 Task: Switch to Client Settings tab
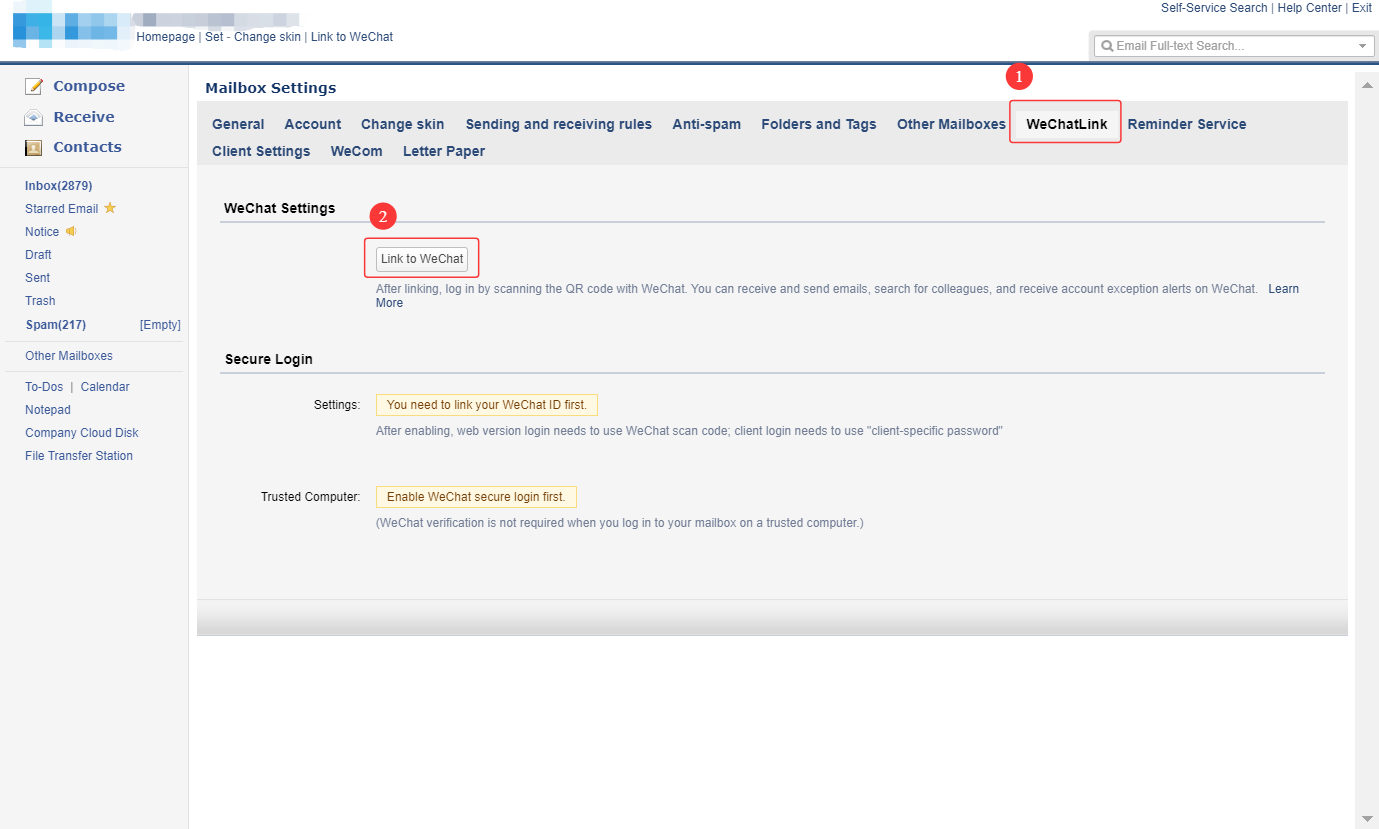261,151
